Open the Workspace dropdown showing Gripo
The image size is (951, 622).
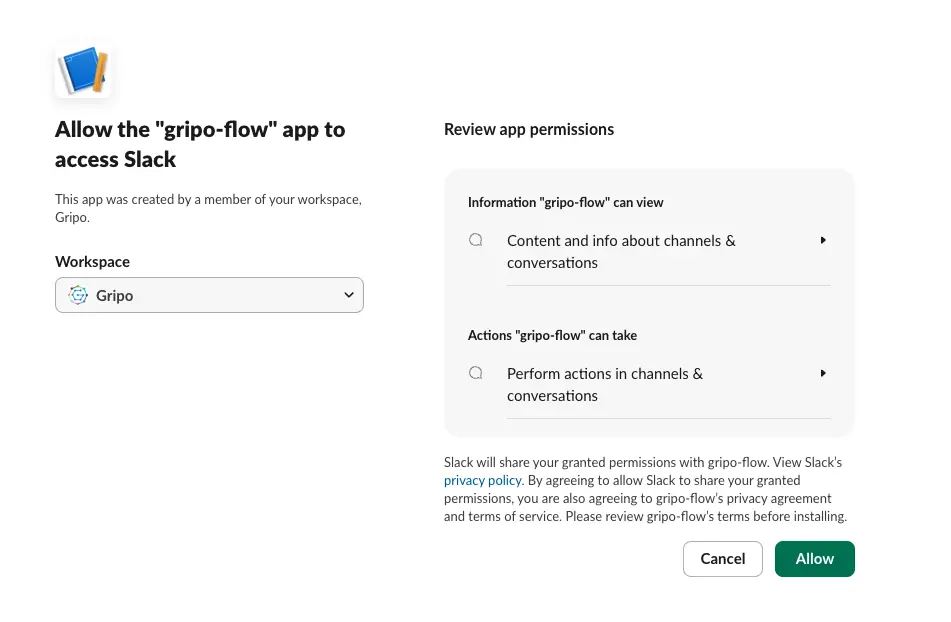[209, 295]
